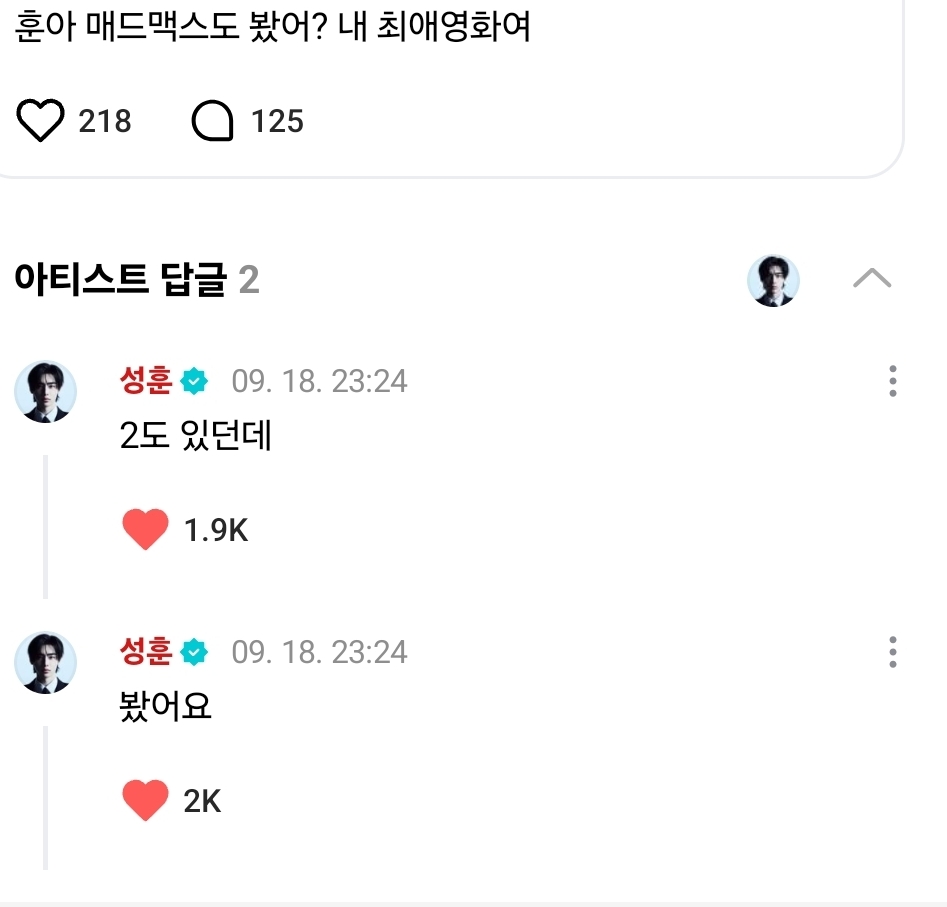Toggle the red heart on the "봤어요" reply
The height and width of the screenshot is (907, 947).
pos(146,801)
